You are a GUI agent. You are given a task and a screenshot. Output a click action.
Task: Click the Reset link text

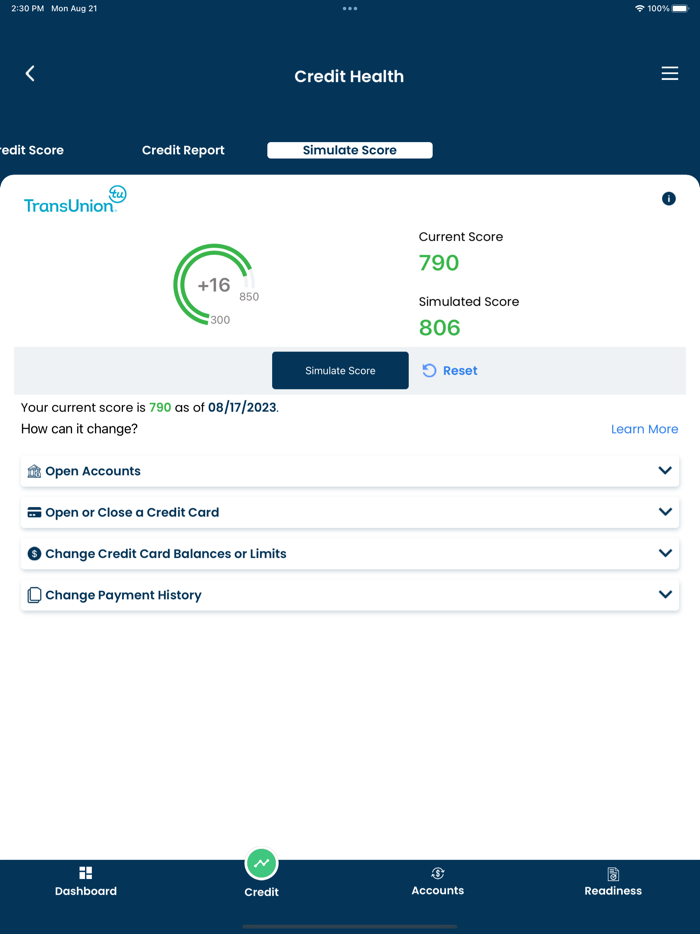(460, 371)
